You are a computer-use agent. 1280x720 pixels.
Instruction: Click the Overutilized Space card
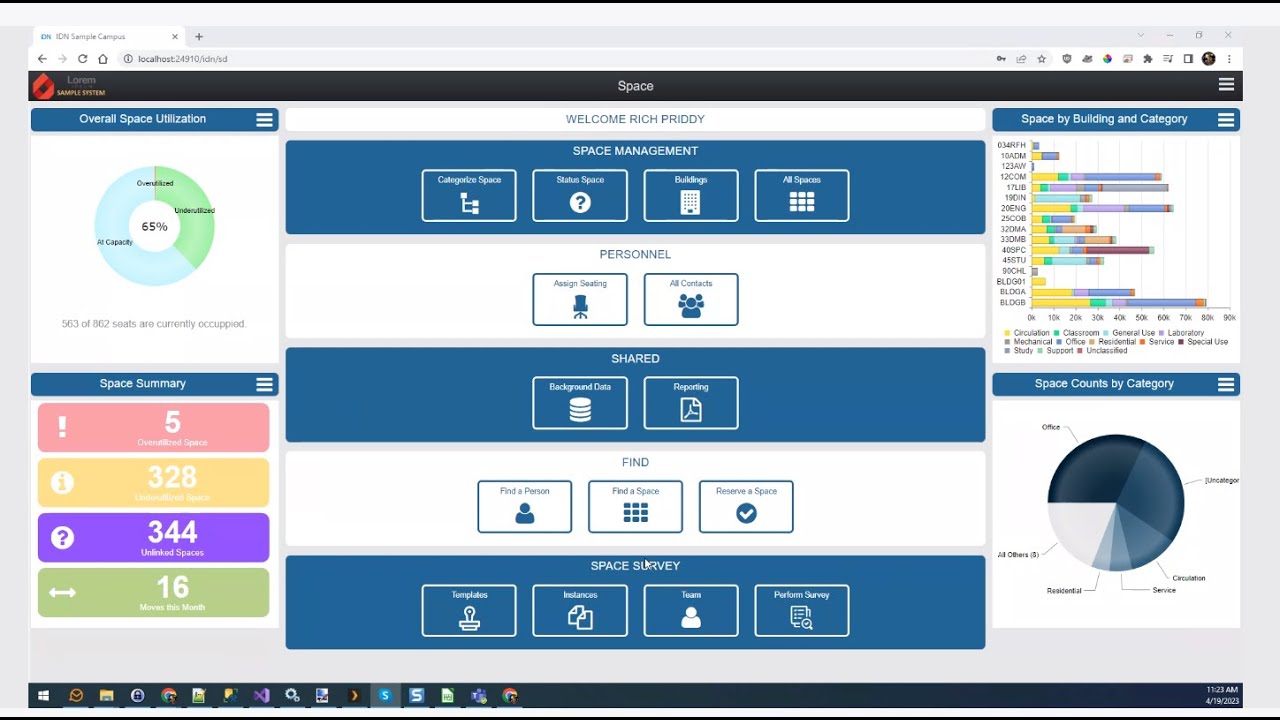[154, 428]
